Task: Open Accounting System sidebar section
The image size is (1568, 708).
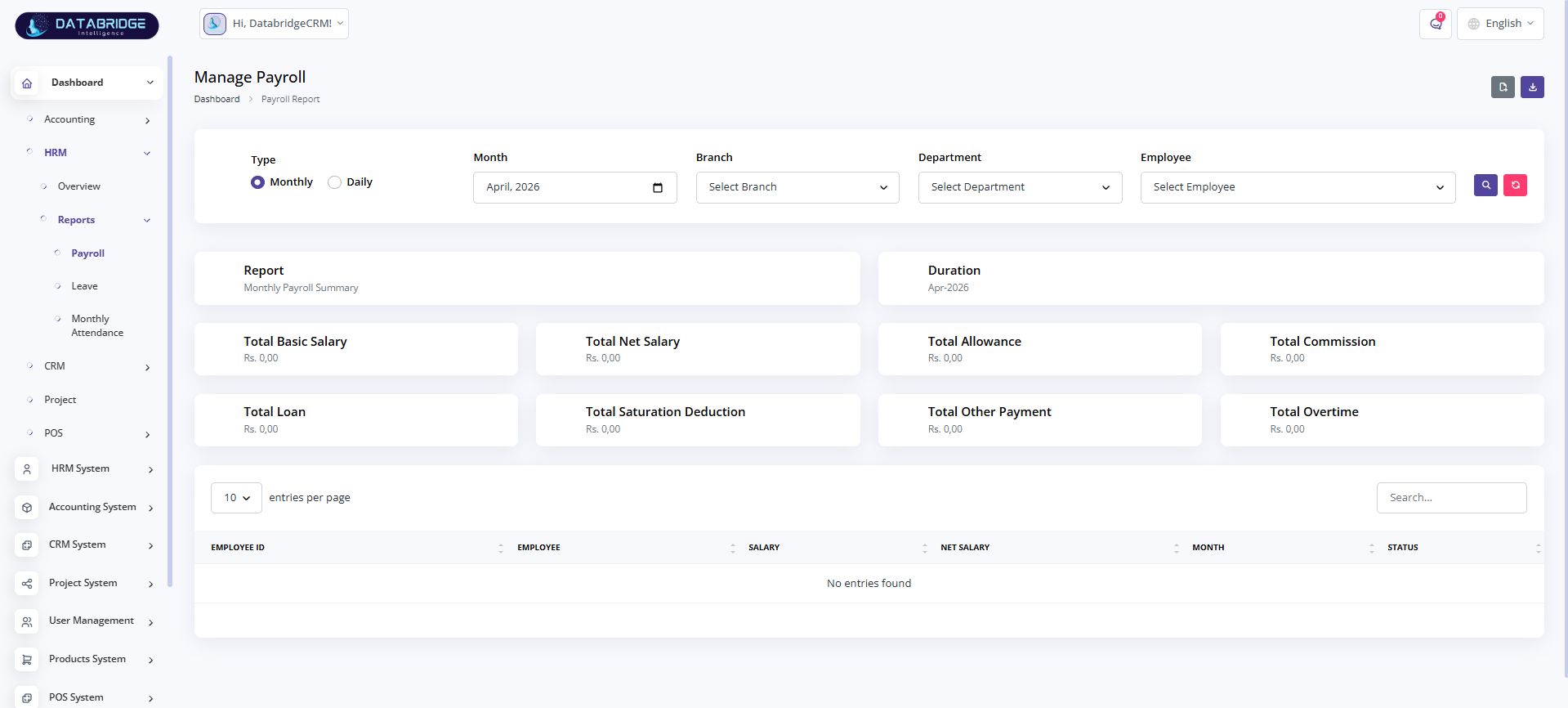Action: (x=87, y=508)
